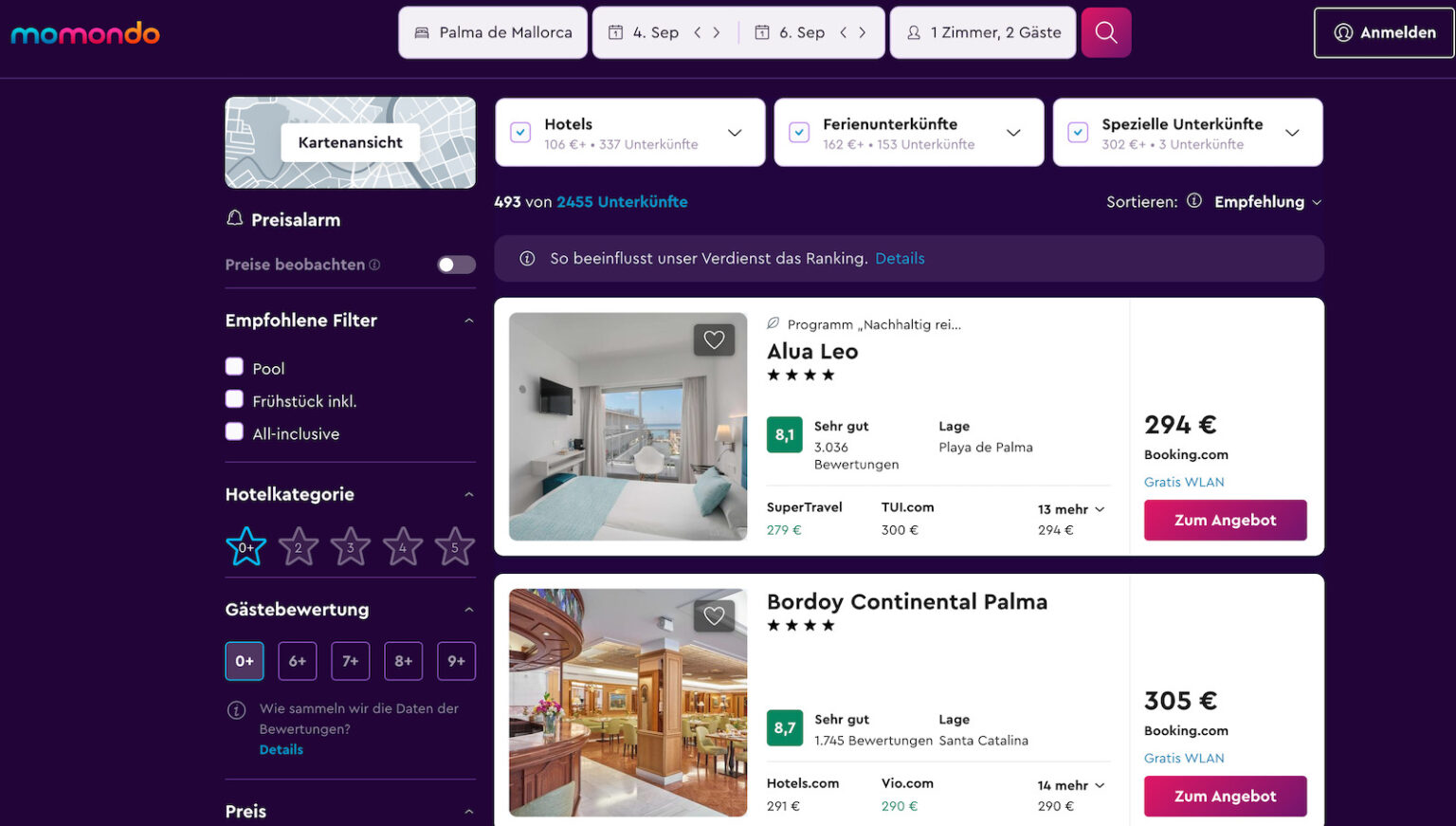Favorite Bordoy Continental Palma via heart icon
The image size is (1456, 826).
point(714,615)
